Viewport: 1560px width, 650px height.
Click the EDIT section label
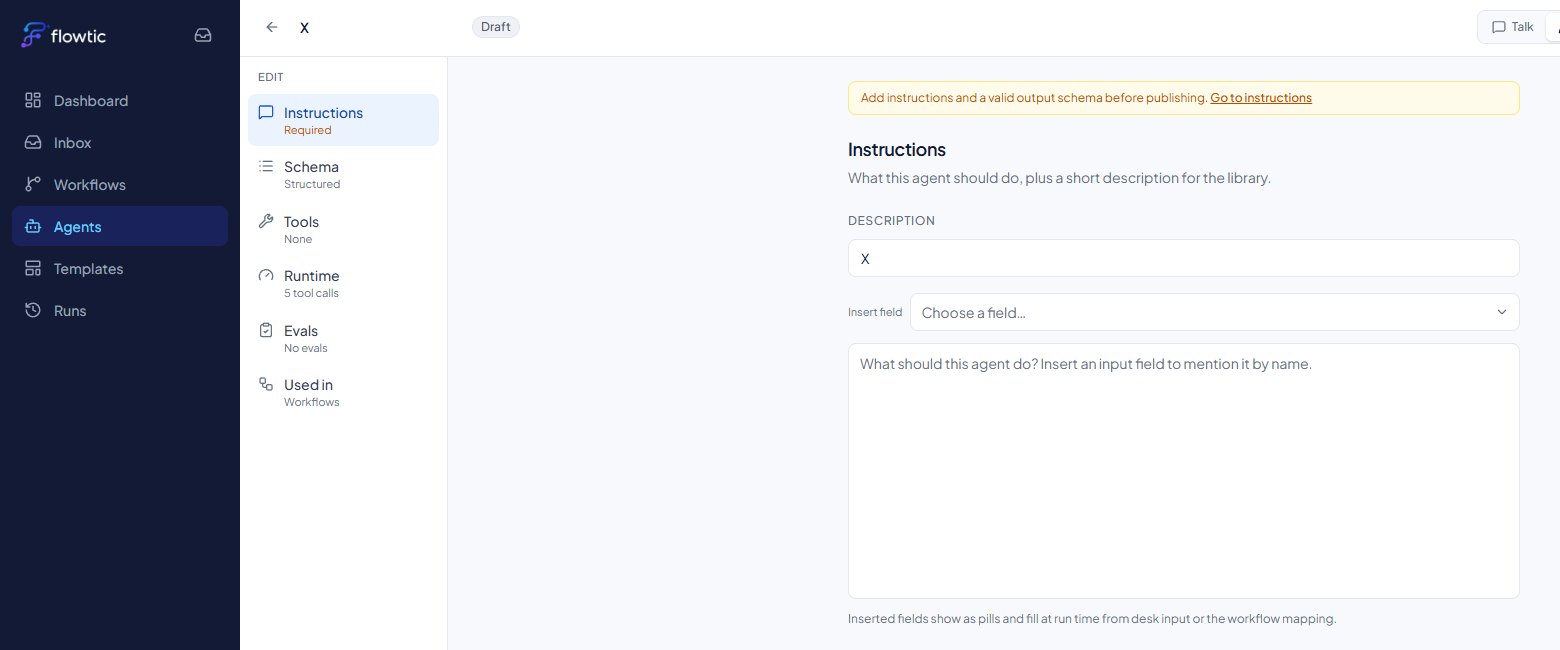(271, 77)
